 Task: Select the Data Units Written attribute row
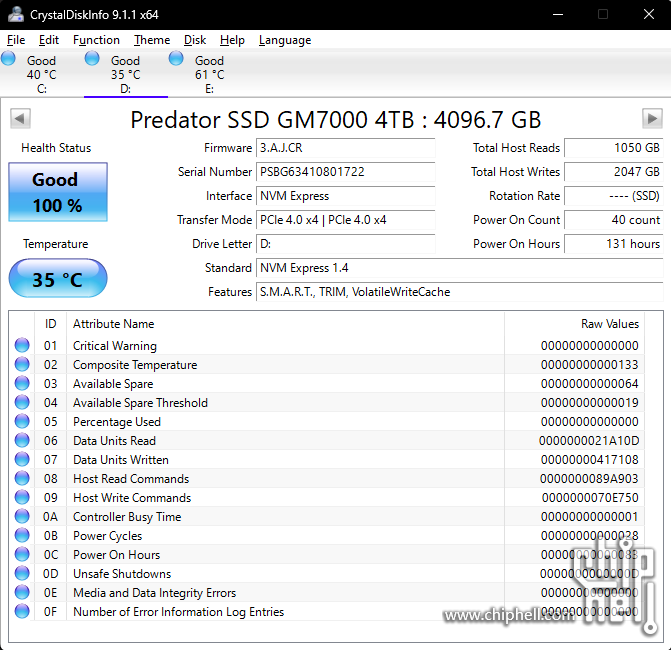pos(327,460)
